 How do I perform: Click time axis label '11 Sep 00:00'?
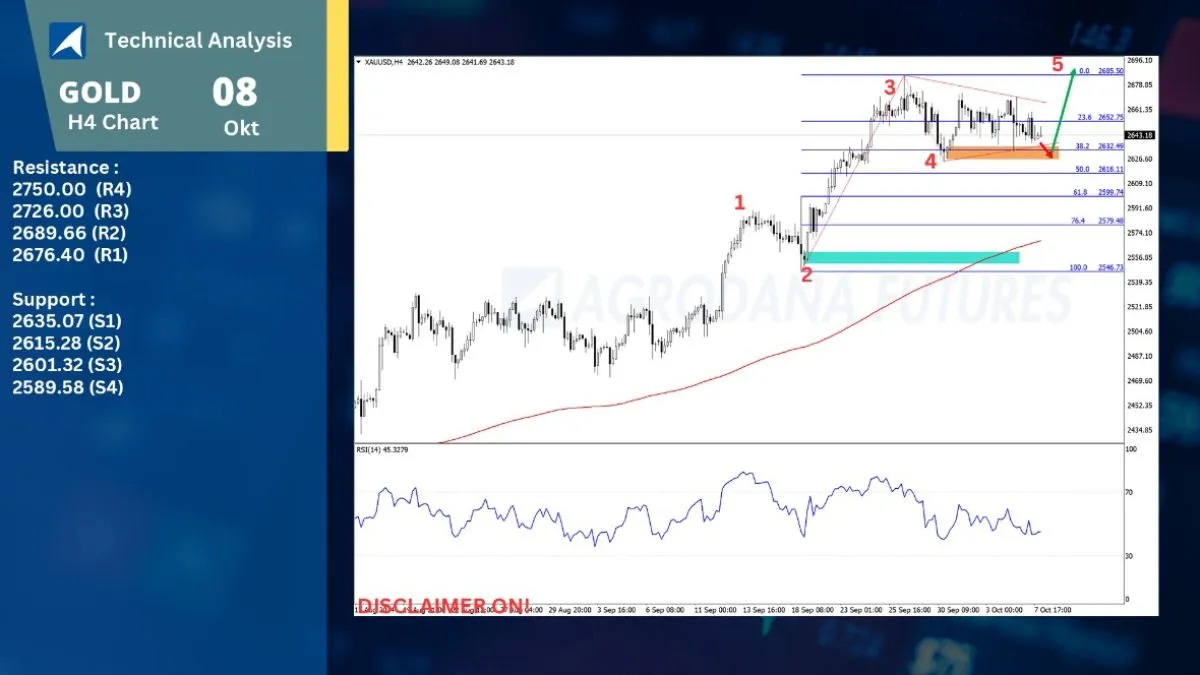(714, 608)
